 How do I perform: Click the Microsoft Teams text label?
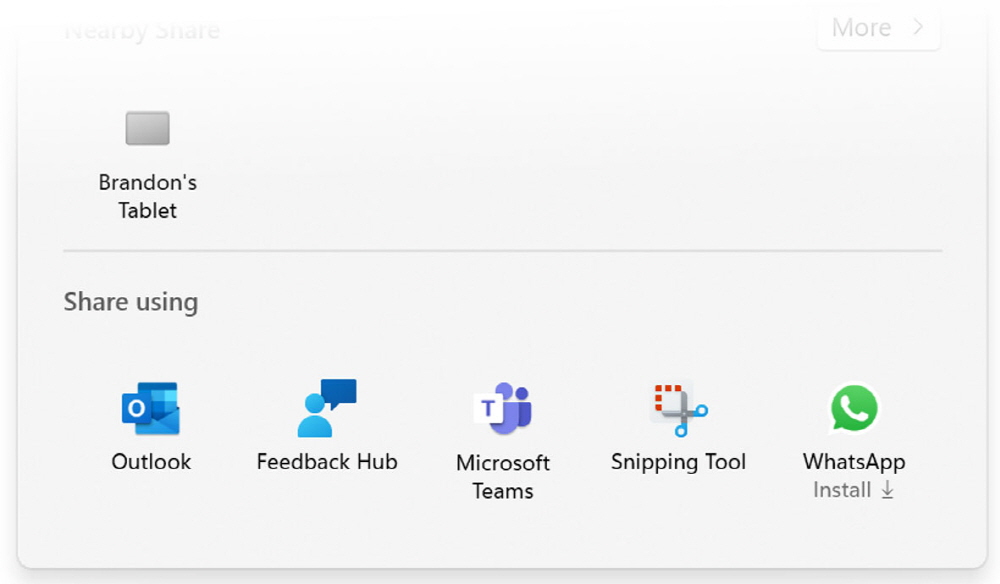coord(502,477)
